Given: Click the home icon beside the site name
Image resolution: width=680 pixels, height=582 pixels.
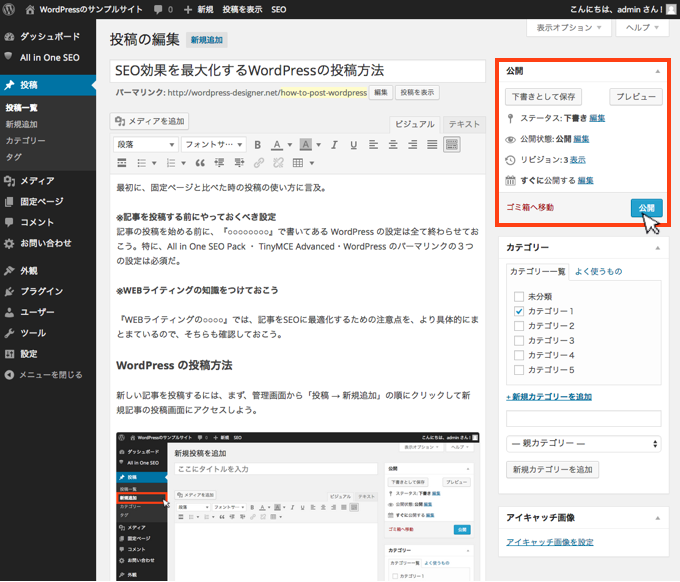Looking at the screenshot, I should click(x=30, y=10).
